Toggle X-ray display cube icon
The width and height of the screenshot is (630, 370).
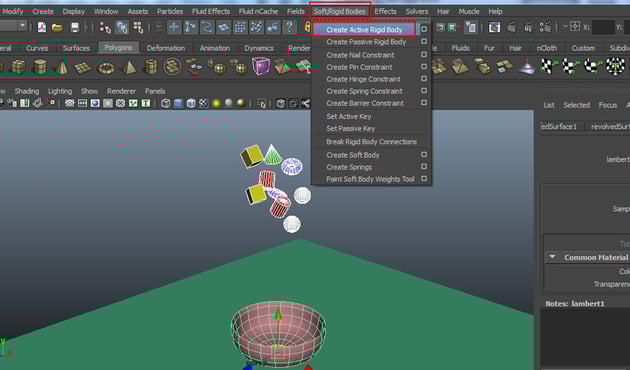[280, 104]
